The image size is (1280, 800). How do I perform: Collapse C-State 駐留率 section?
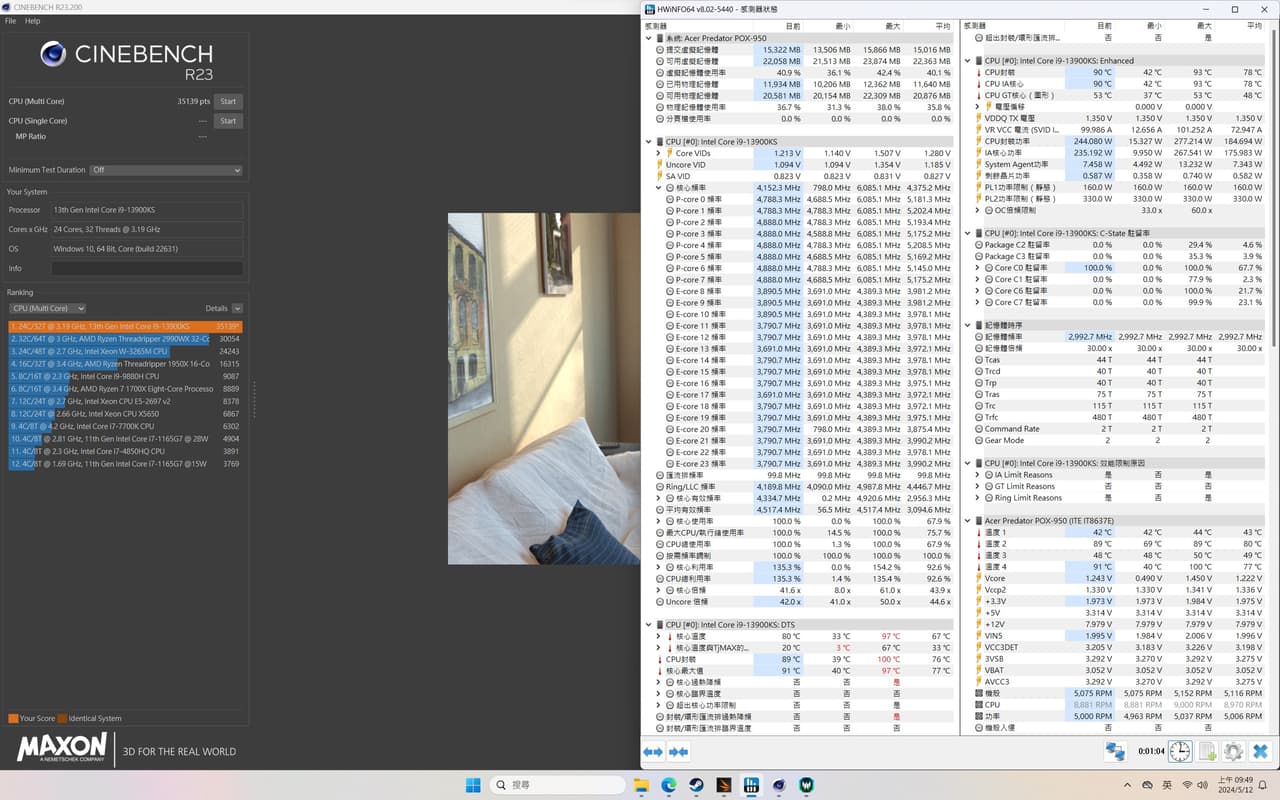968,233
